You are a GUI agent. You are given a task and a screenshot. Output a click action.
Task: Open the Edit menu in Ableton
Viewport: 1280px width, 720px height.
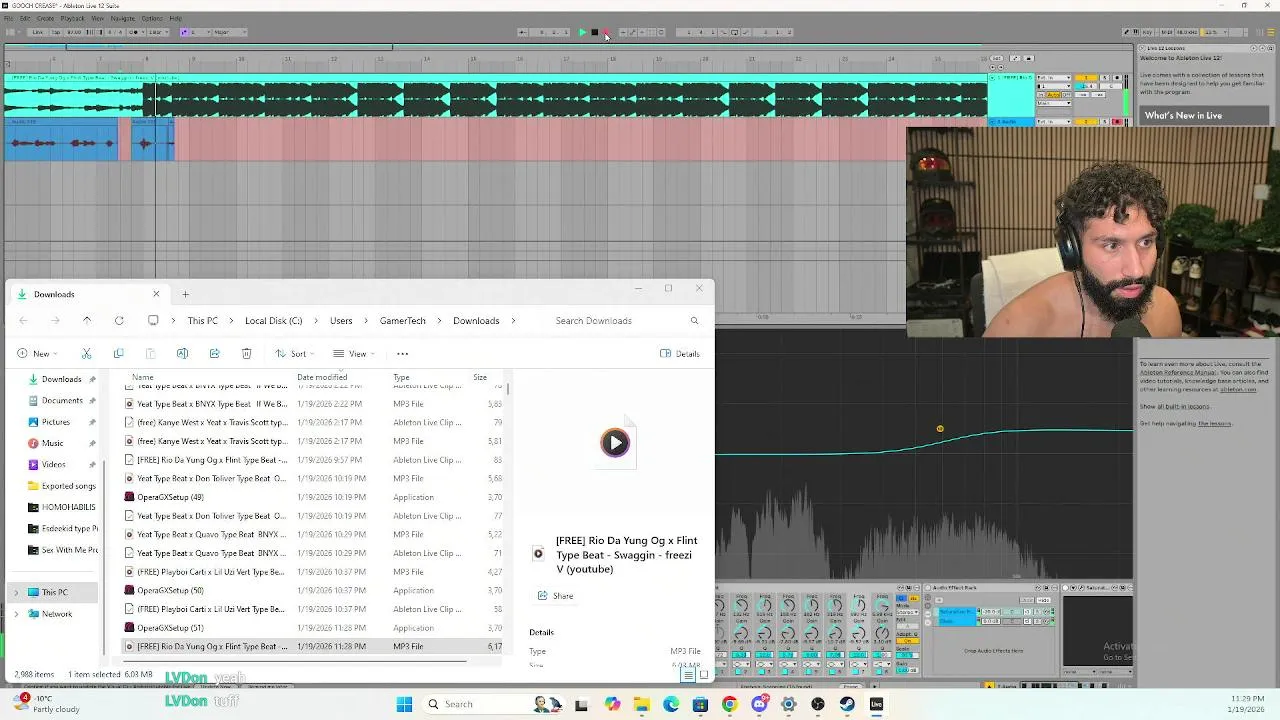25,18
